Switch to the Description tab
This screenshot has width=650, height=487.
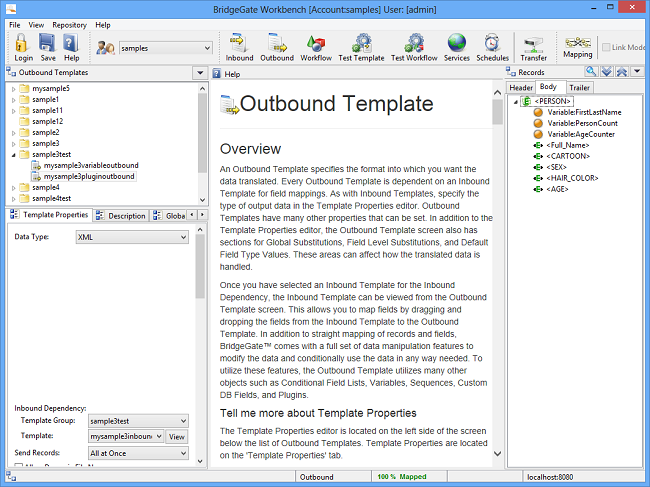point(121,216)
